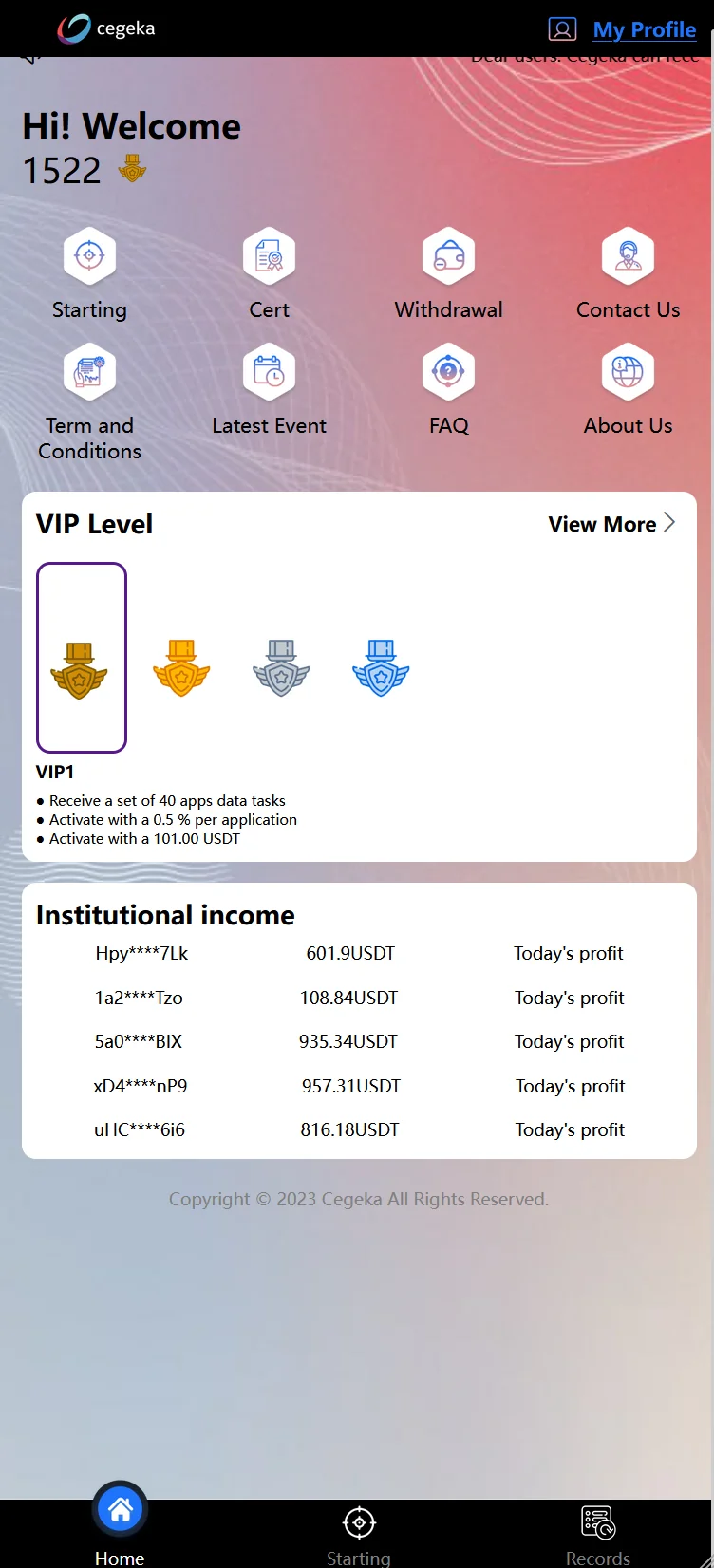Open the FAQ question mark icon

pos(448,372)
